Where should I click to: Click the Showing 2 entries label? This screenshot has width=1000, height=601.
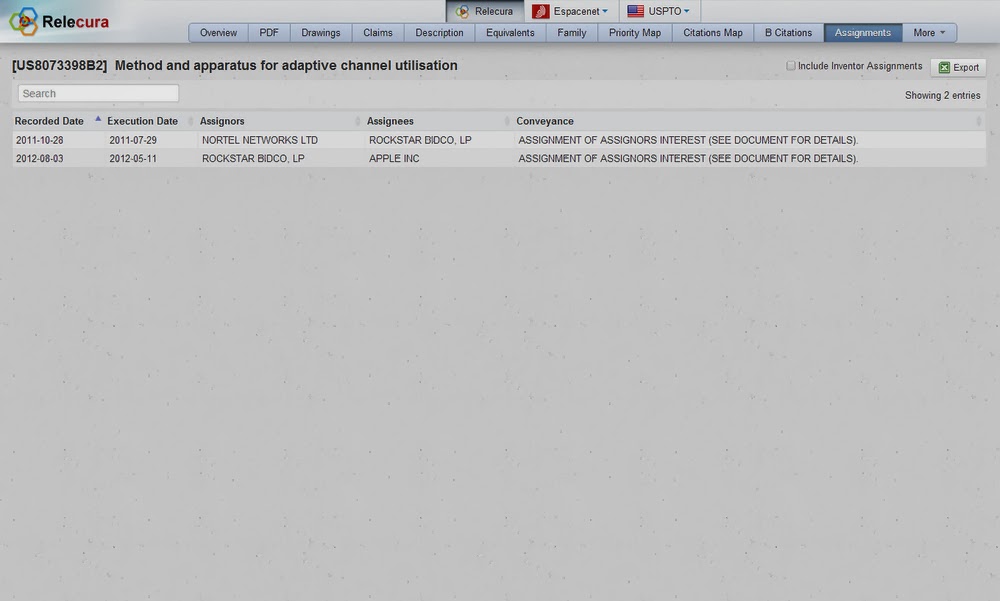[942, 95]
